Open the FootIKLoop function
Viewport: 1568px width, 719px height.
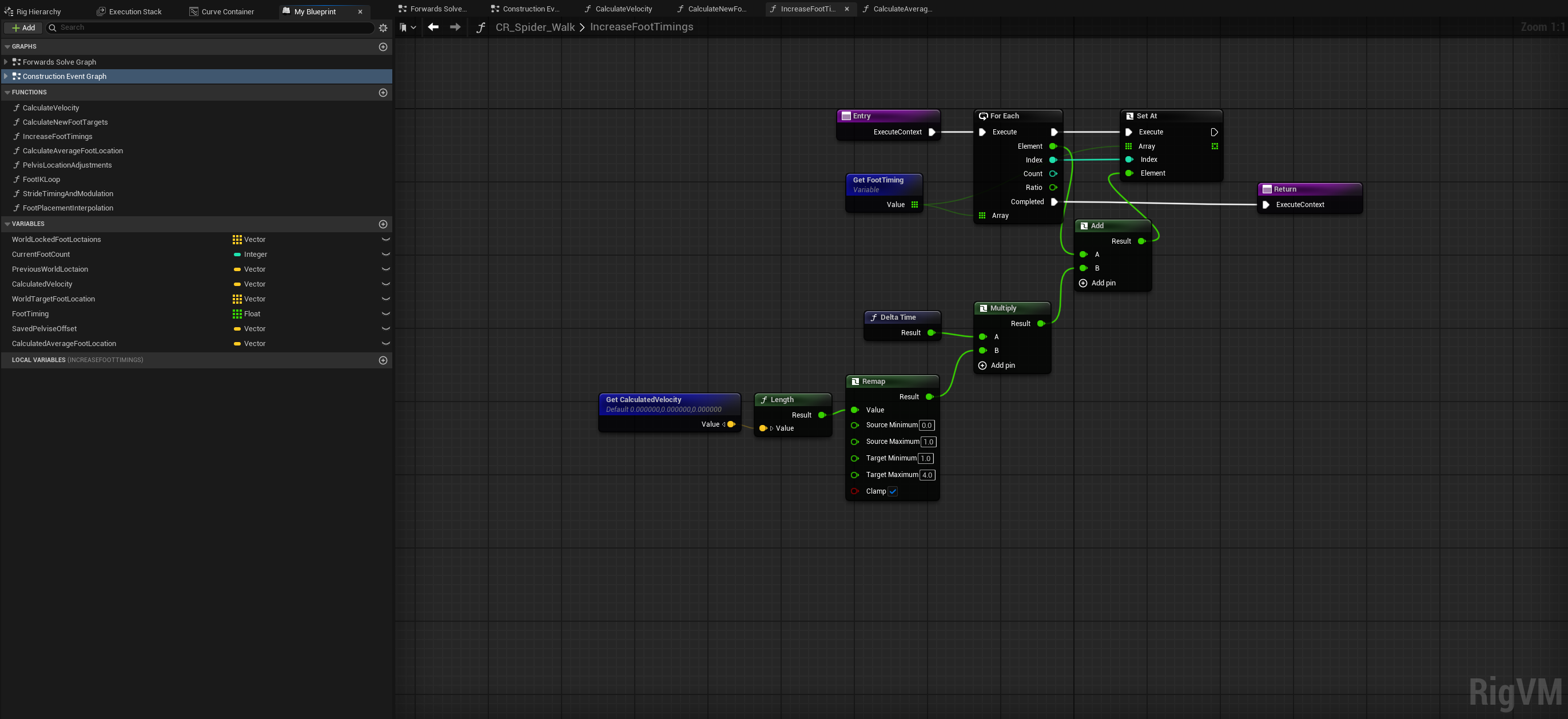pos(41,180)
